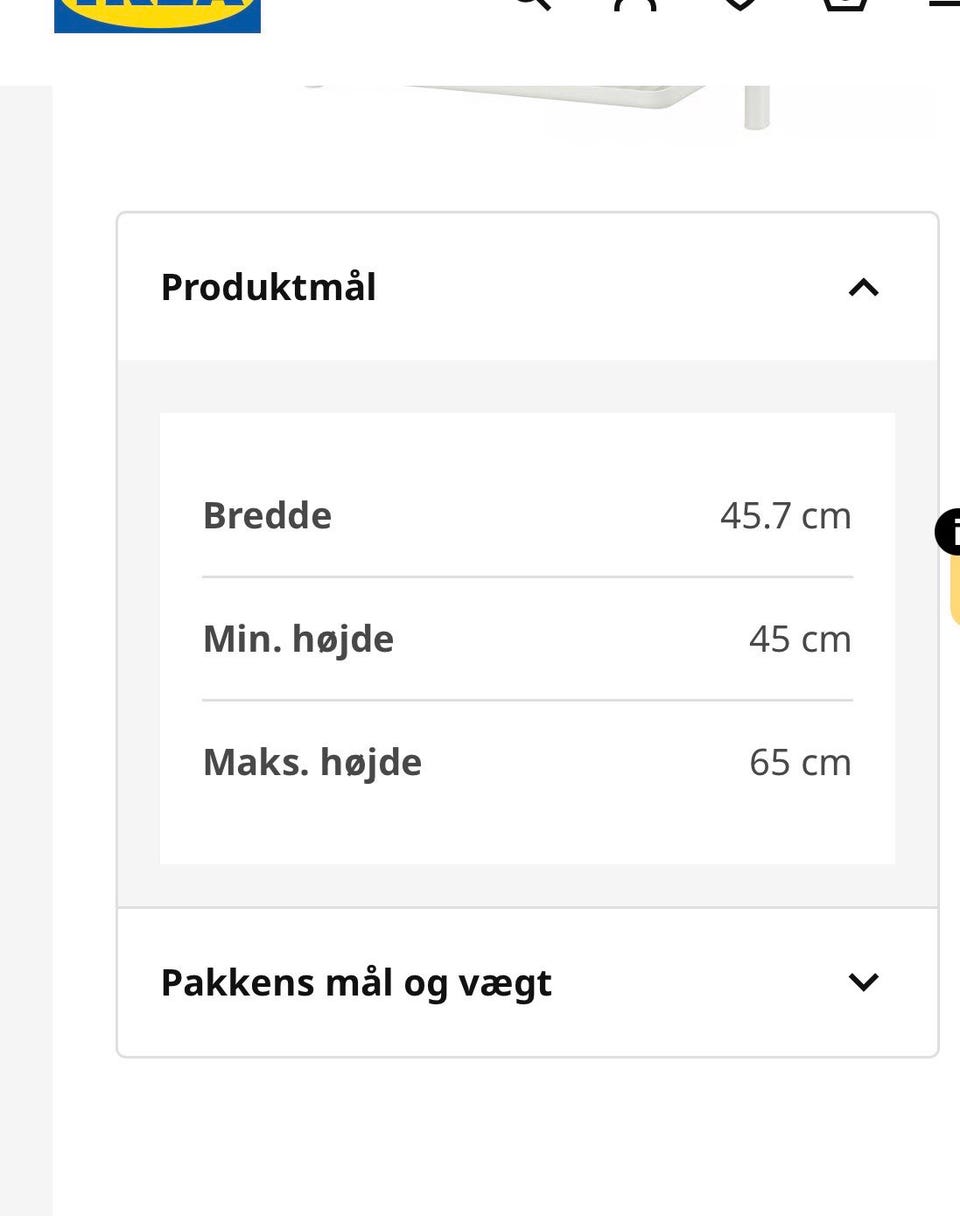The image size is (960, 1216).
Task: Click the white measurements card area
Action: coord(527,638)
